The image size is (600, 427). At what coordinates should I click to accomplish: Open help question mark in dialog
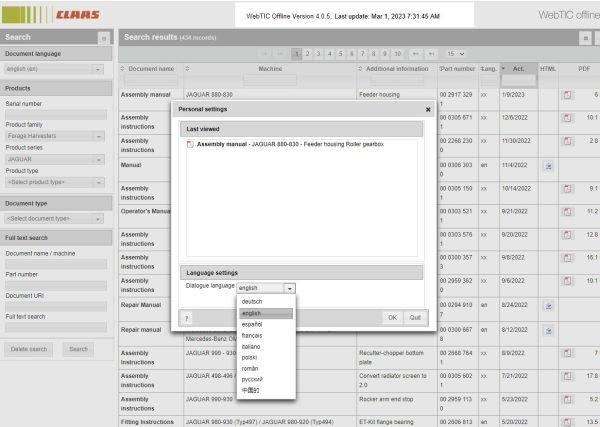click(x=186, y=318)
